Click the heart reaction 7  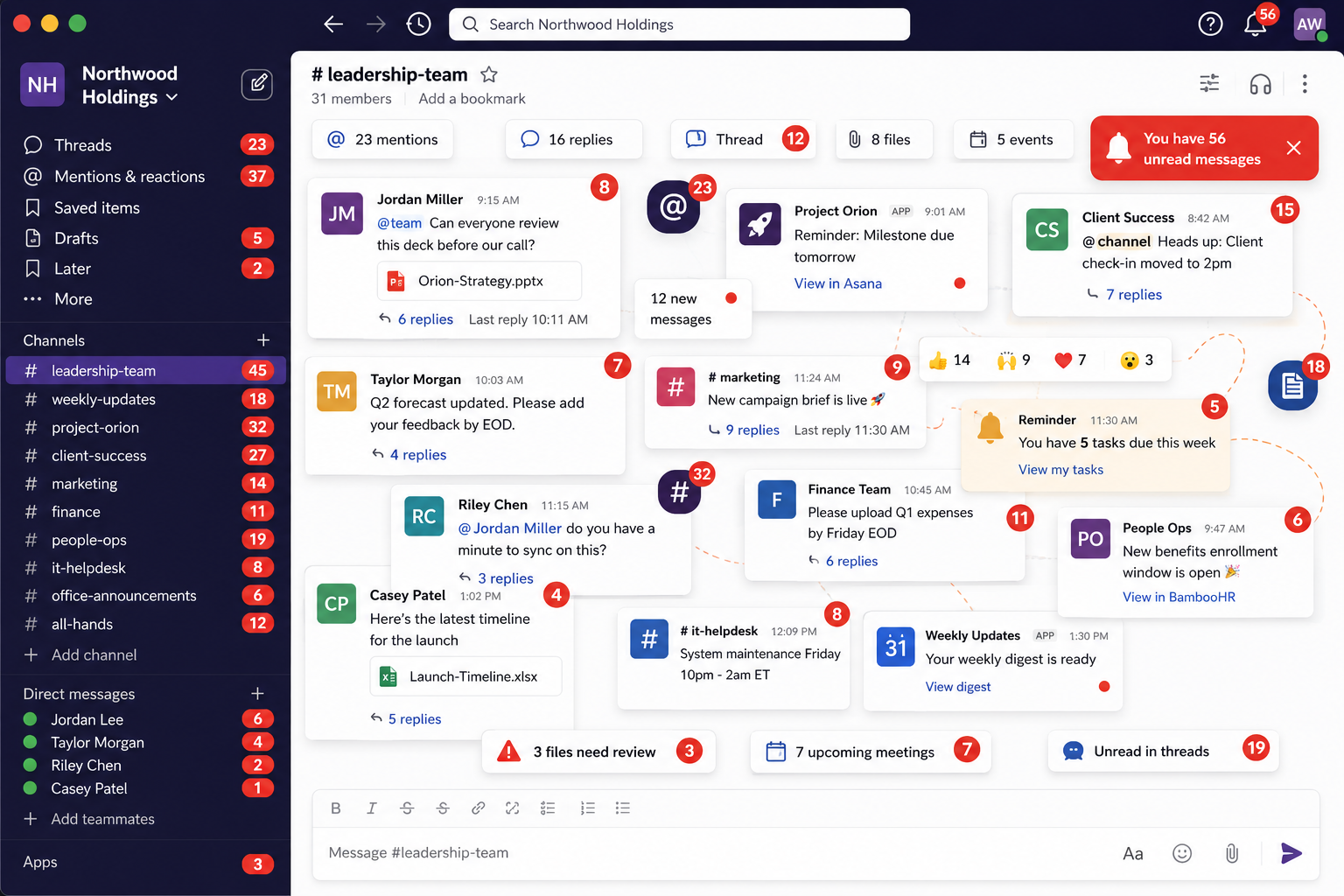pyautogui.click(x=1070, y=360)
